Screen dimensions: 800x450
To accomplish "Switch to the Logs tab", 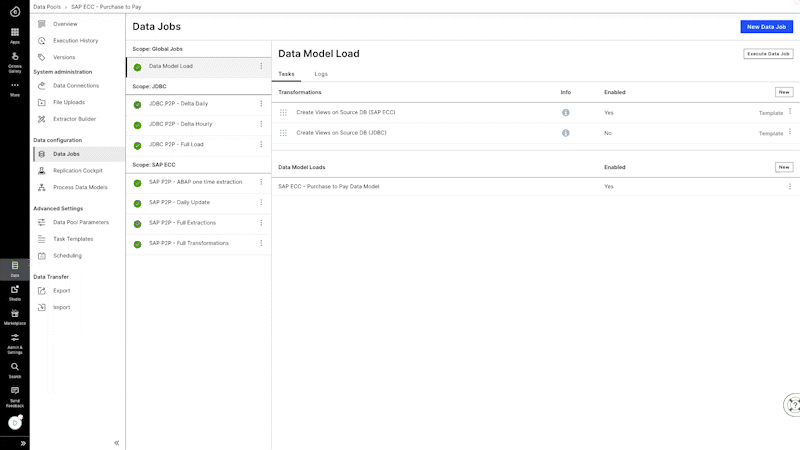I will [321, 74].
